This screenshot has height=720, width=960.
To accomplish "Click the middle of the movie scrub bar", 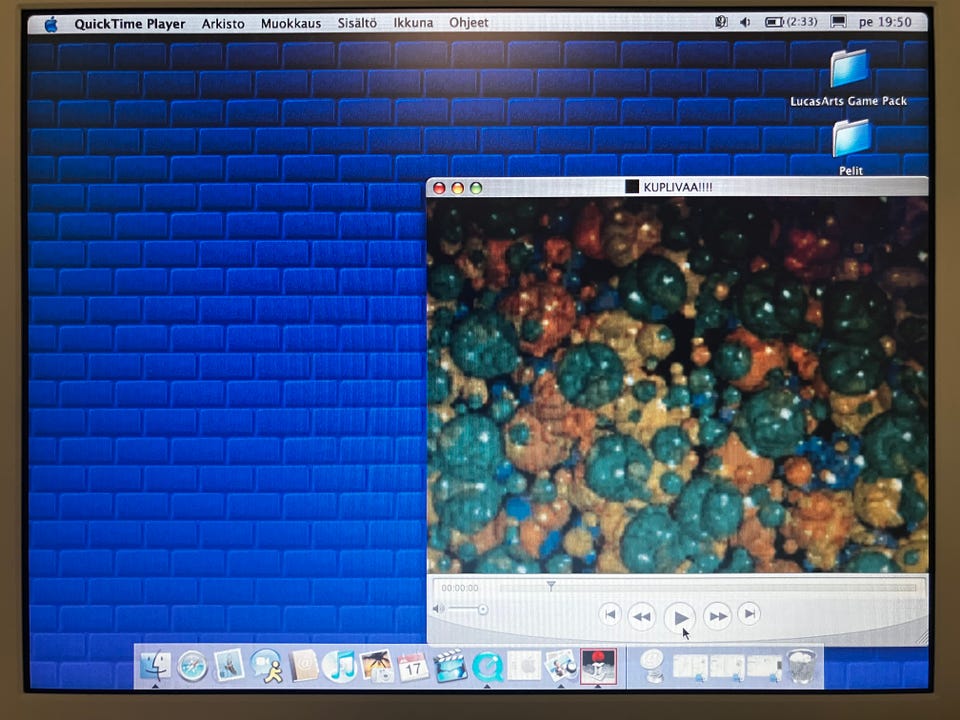I will [x=708, y=588].
